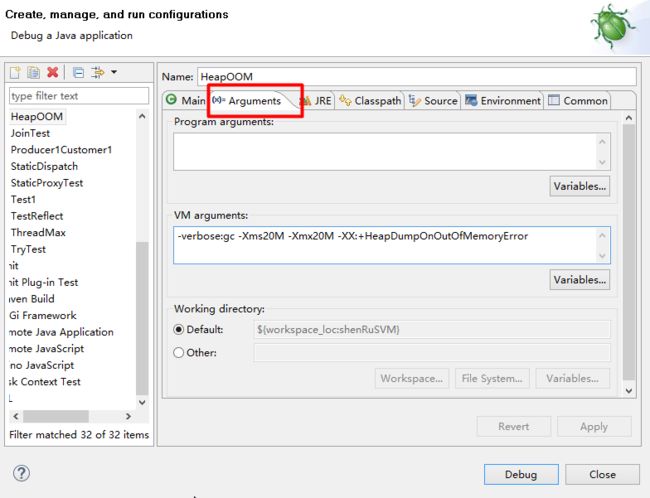This screenshot has width=650, height=498.
Task: Select the Default working directory radio button
Action: point(179,330)
